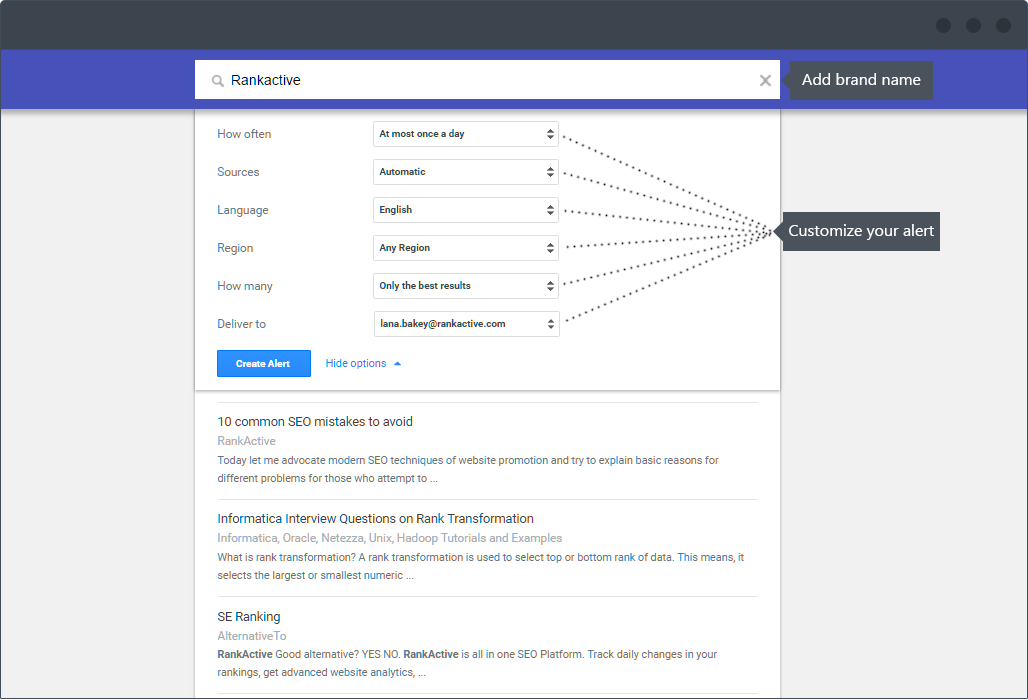Change the Language dropdown from English
This screenshot has width=1028, height=700.
(x=466, y=210)
